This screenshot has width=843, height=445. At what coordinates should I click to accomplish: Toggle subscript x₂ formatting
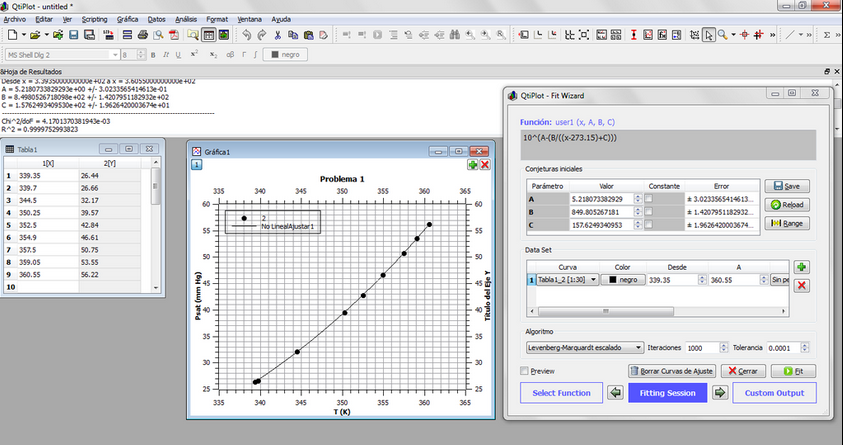coord(213,55)
